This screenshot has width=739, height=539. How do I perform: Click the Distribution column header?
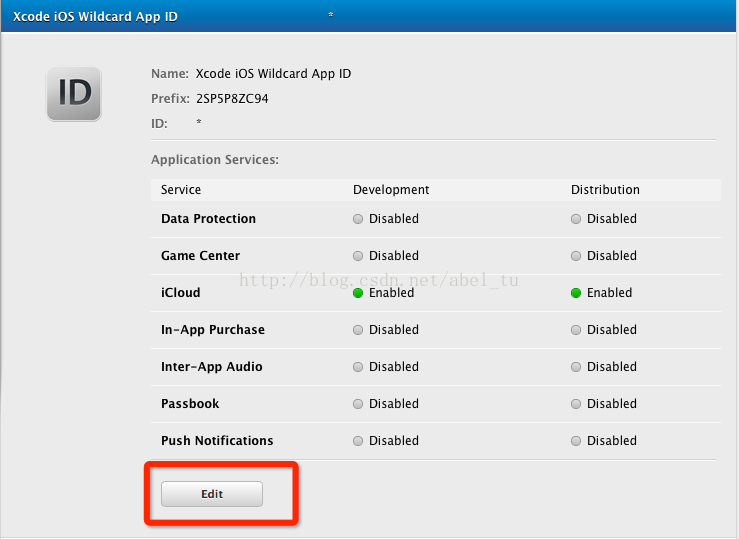click(605, 190)
